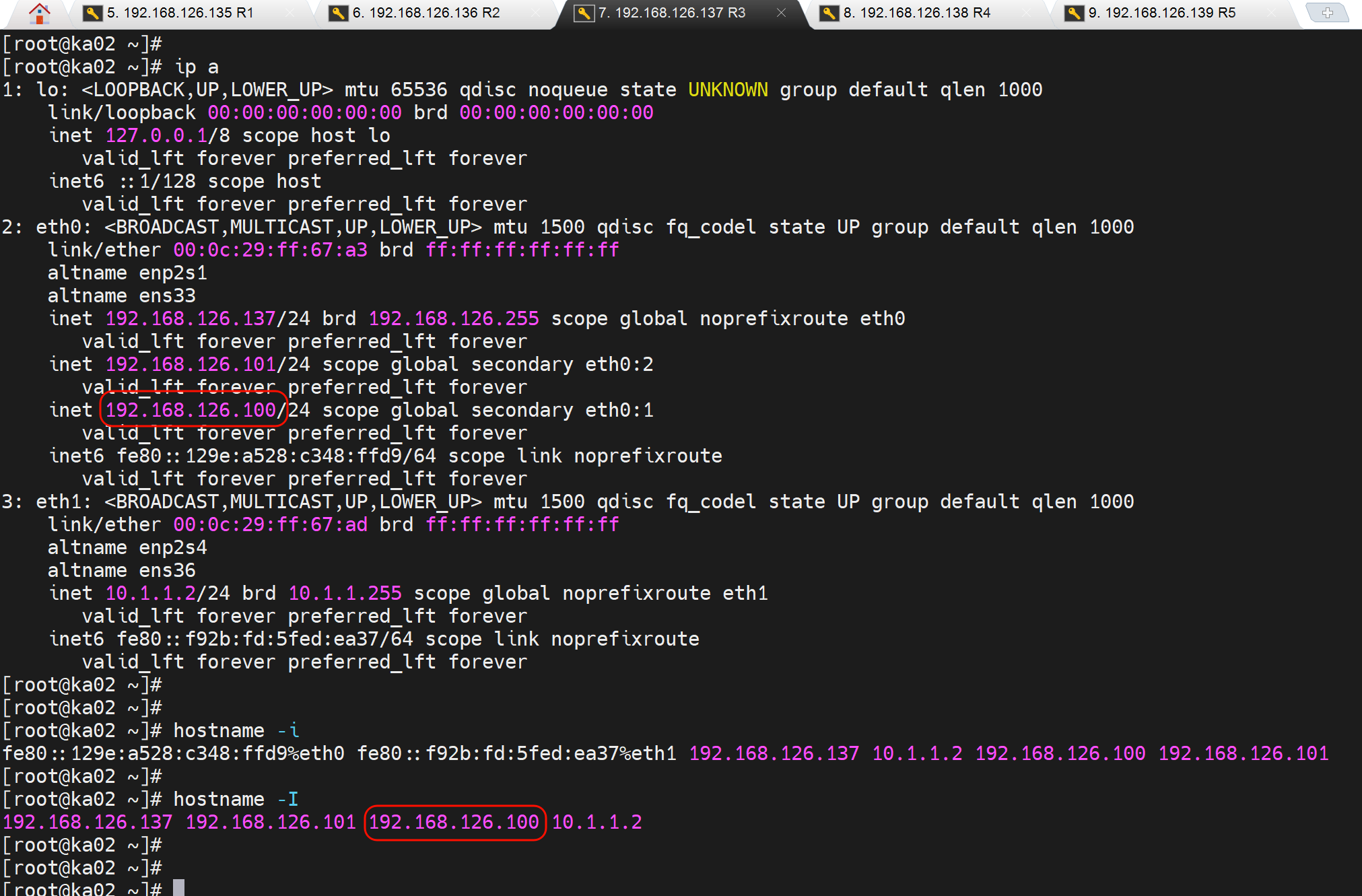
Task: Click circled 192.168.126.100 in hostname -I output
Action: tap(454, 822)
